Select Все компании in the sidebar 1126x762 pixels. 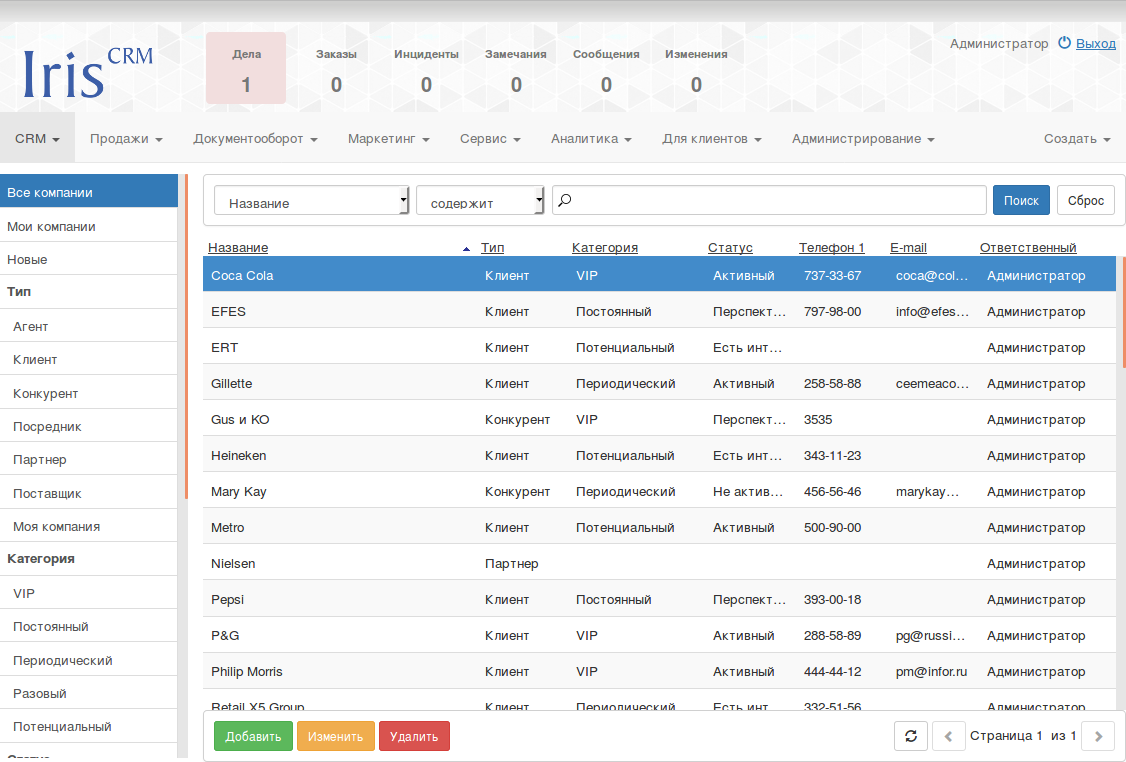point(88,192)
